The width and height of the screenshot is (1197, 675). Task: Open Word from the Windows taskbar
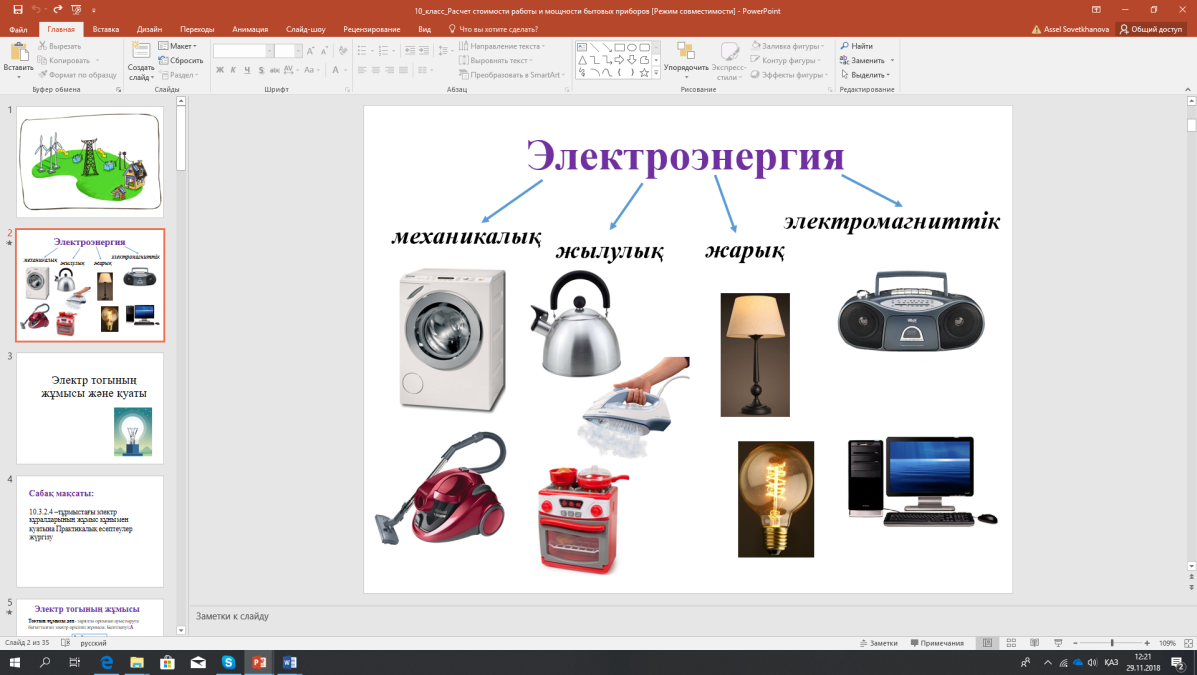click(290, 662)
